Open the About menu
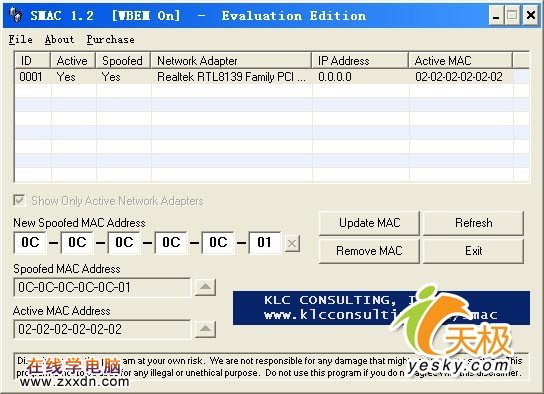 click(x=59, y=40)
